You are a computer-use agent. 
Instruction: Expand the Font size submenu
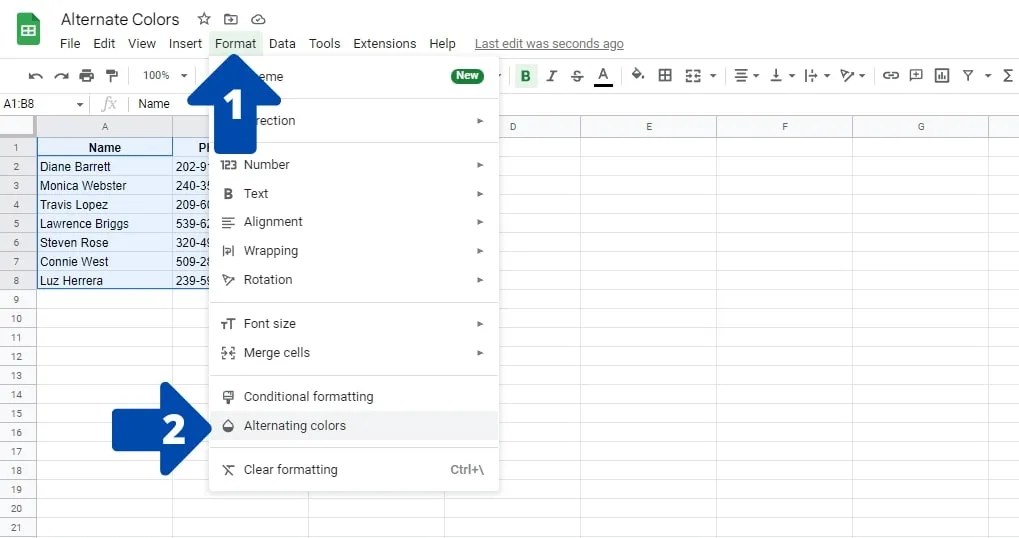(354, 324)
